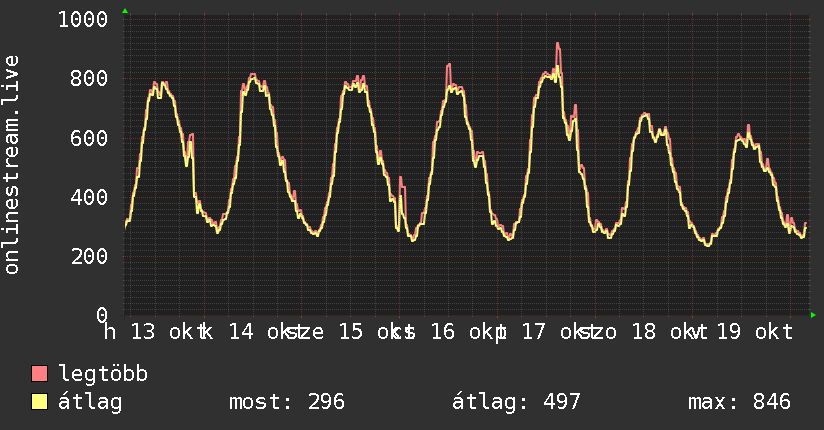
Task: Click the pink legtöbb legend color swatch
Action: [x=39, y=373]
